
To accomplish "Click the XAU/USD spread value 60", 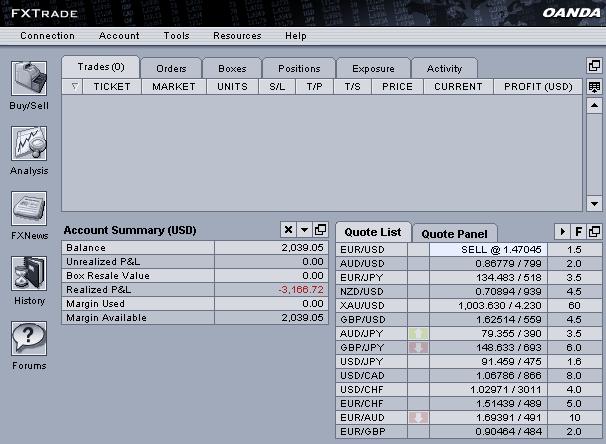I will tap(574, 306).
